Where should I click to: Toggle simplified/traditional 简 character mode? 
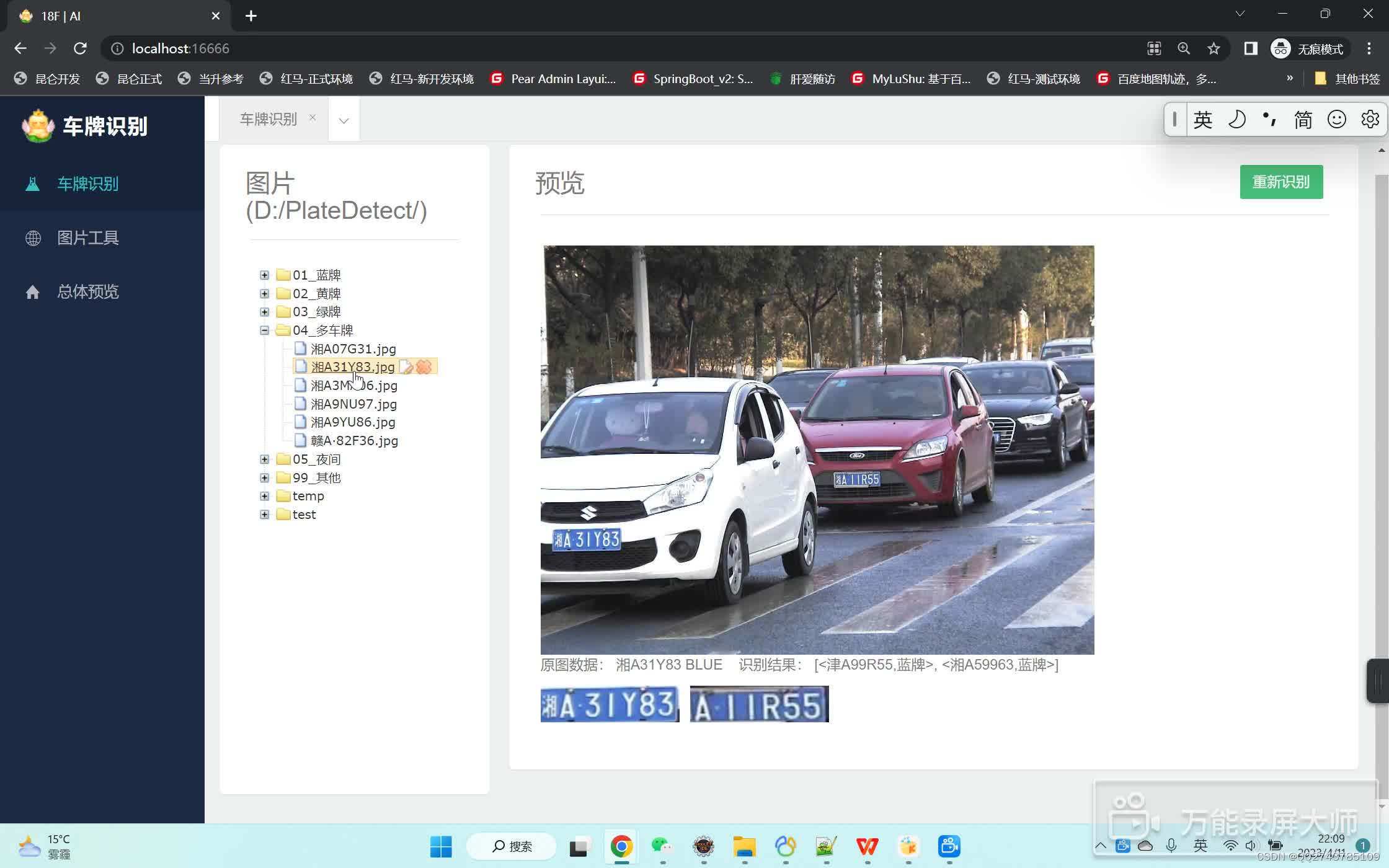coord(1303,119)
